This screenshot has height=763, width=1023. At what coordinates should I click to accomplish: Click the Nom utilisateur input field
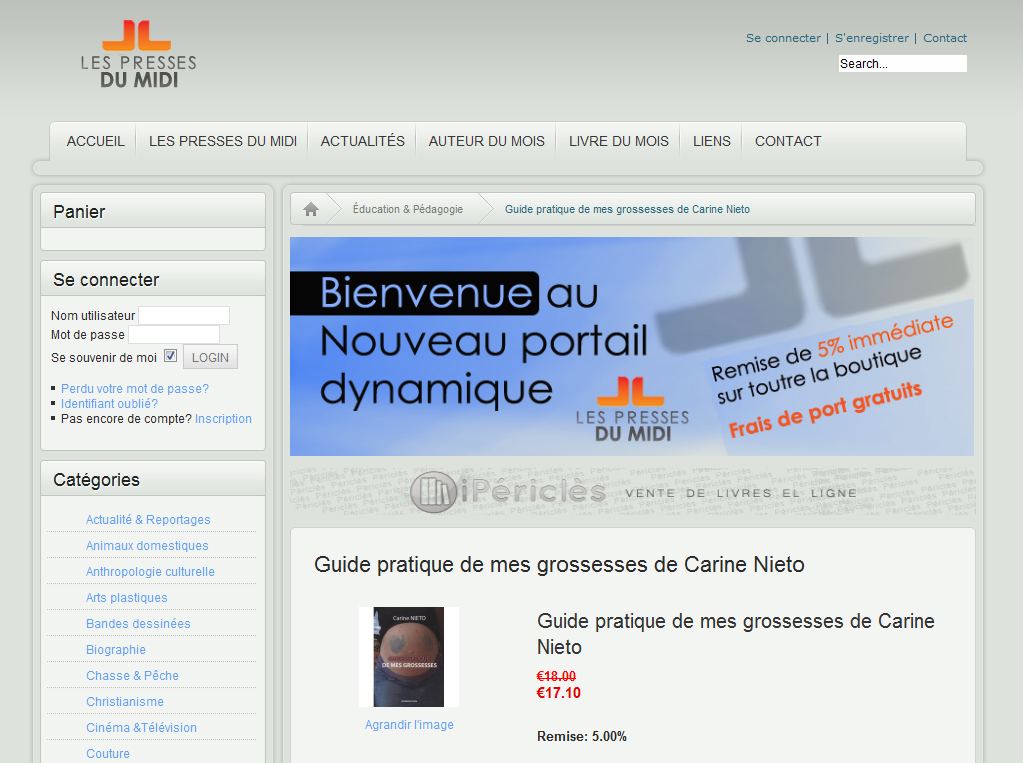point(184,316)
